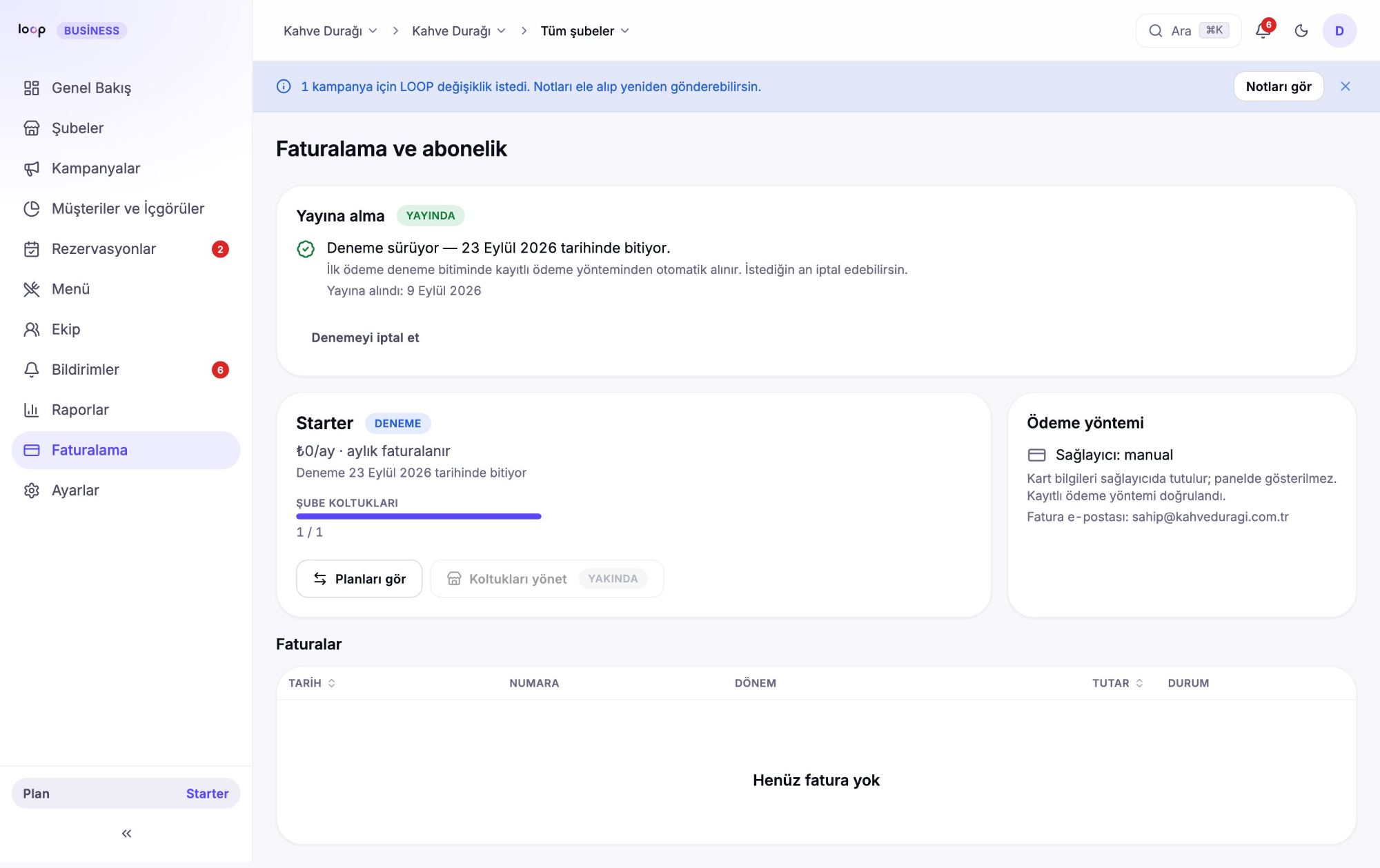Click the Bildirimler bell icon in sidebar
Screen dimensions: 1380x868
(32, 370)
